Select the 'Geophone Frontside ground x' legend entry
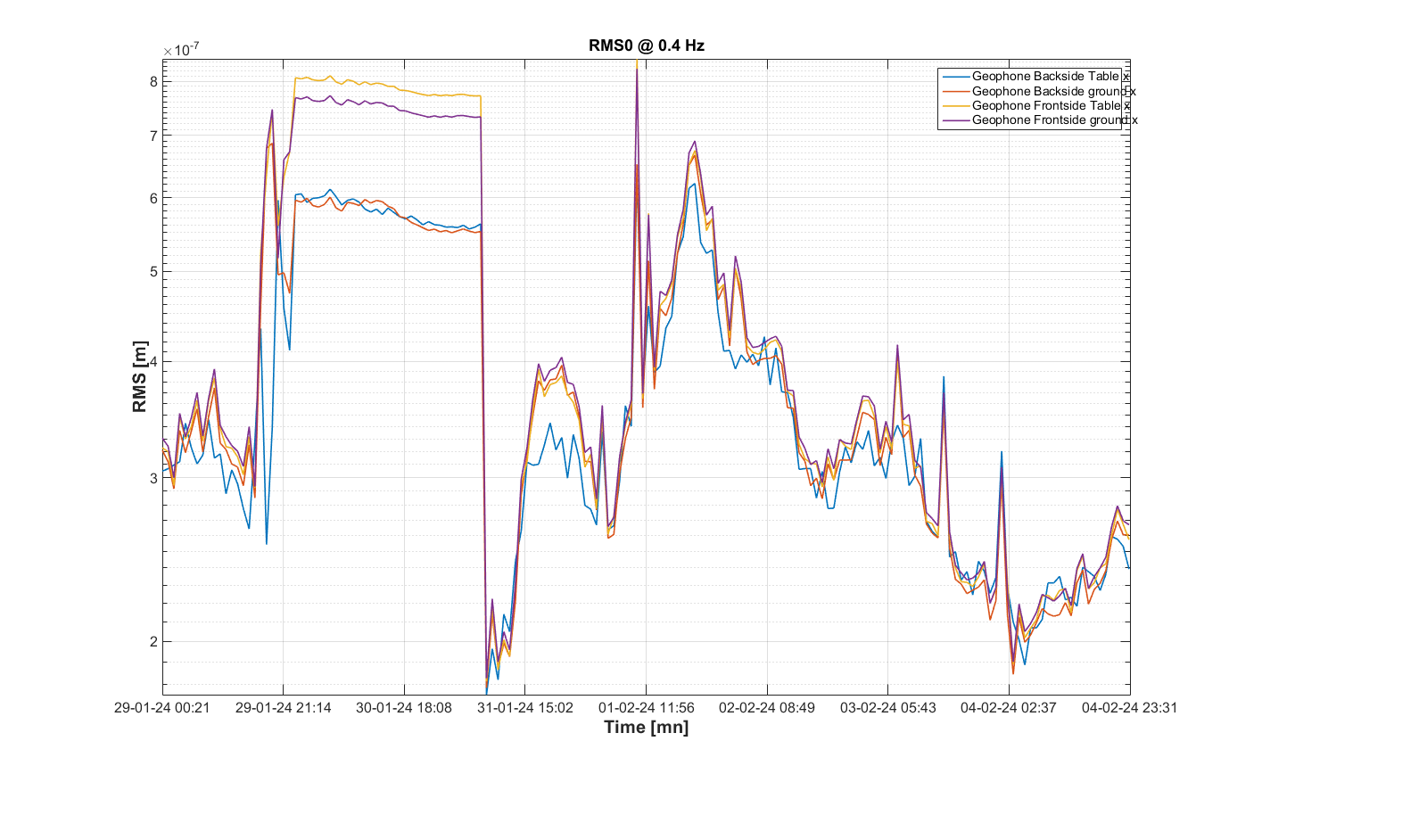This screenshot has height=840, width=1427. (x=1054, y=119)
